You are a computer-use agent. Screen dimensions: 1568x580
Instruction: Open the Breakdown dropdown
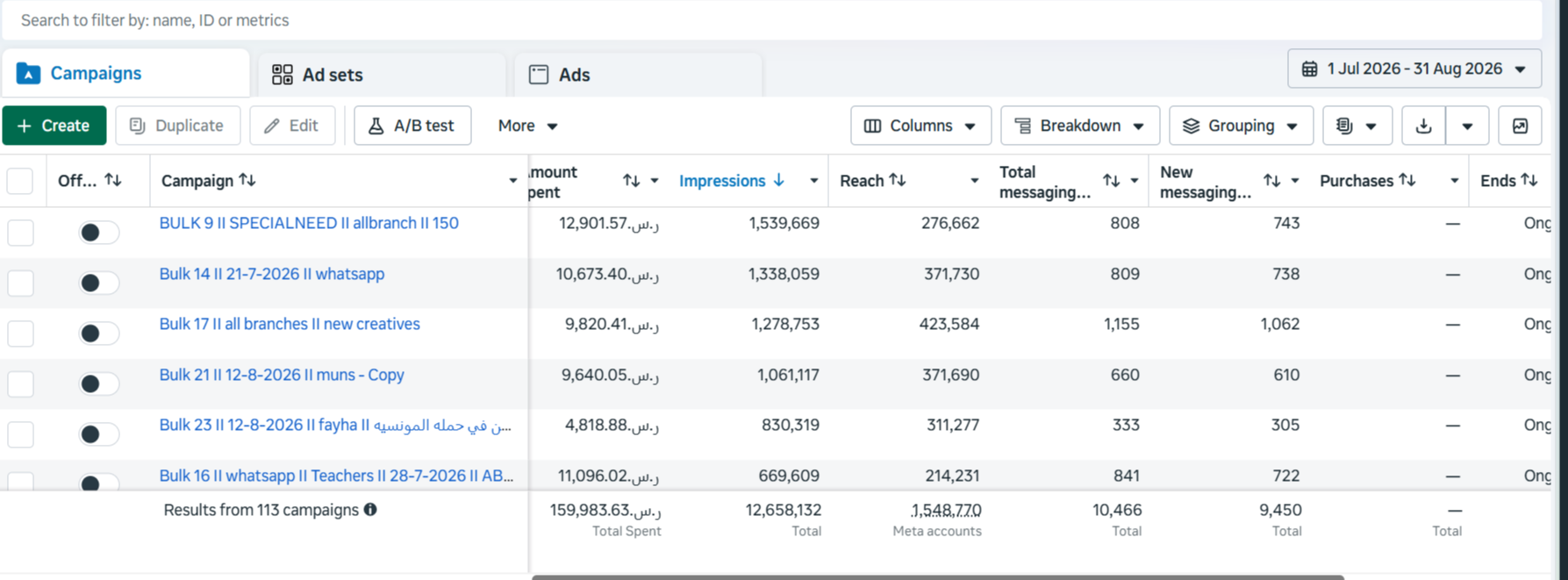tap(1080, 125)
